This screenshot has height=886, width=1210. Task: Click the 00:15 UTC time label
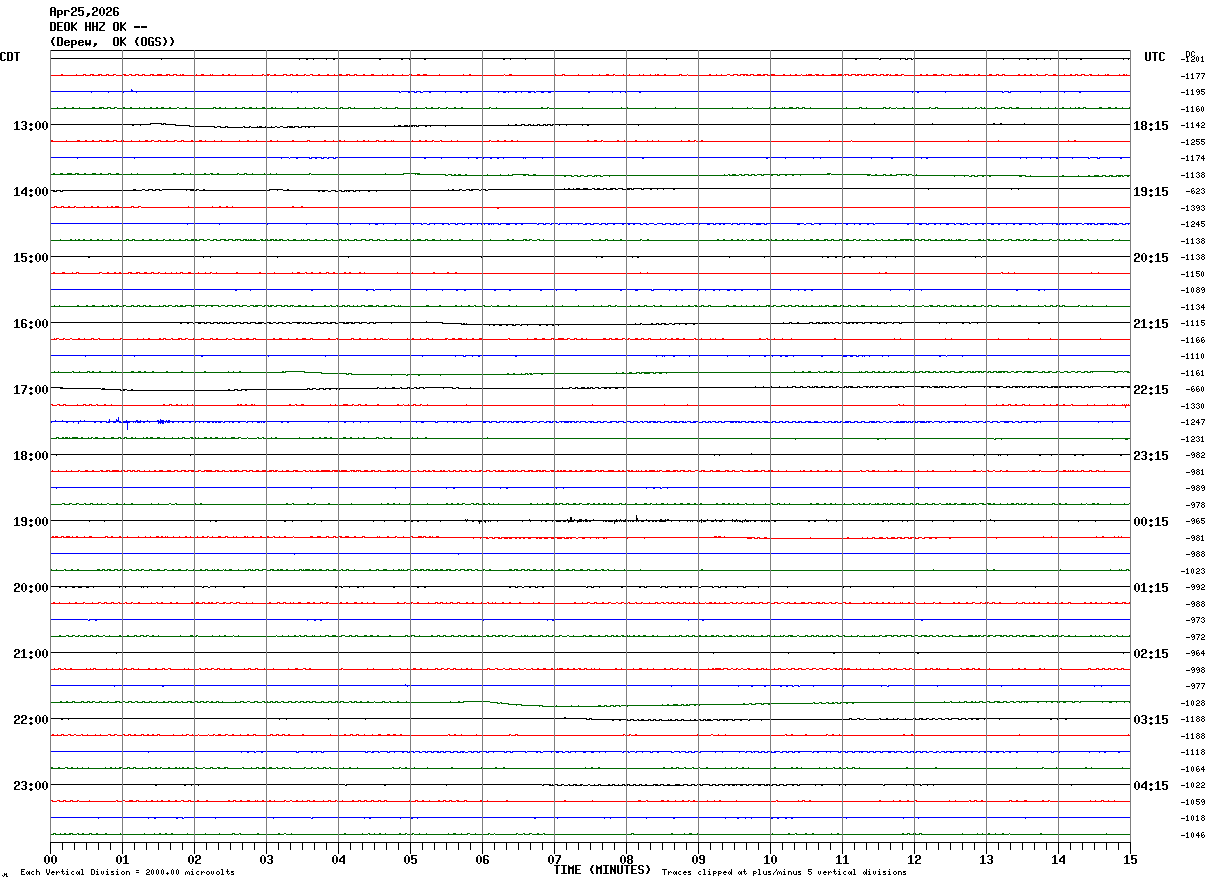(1150, 522)
